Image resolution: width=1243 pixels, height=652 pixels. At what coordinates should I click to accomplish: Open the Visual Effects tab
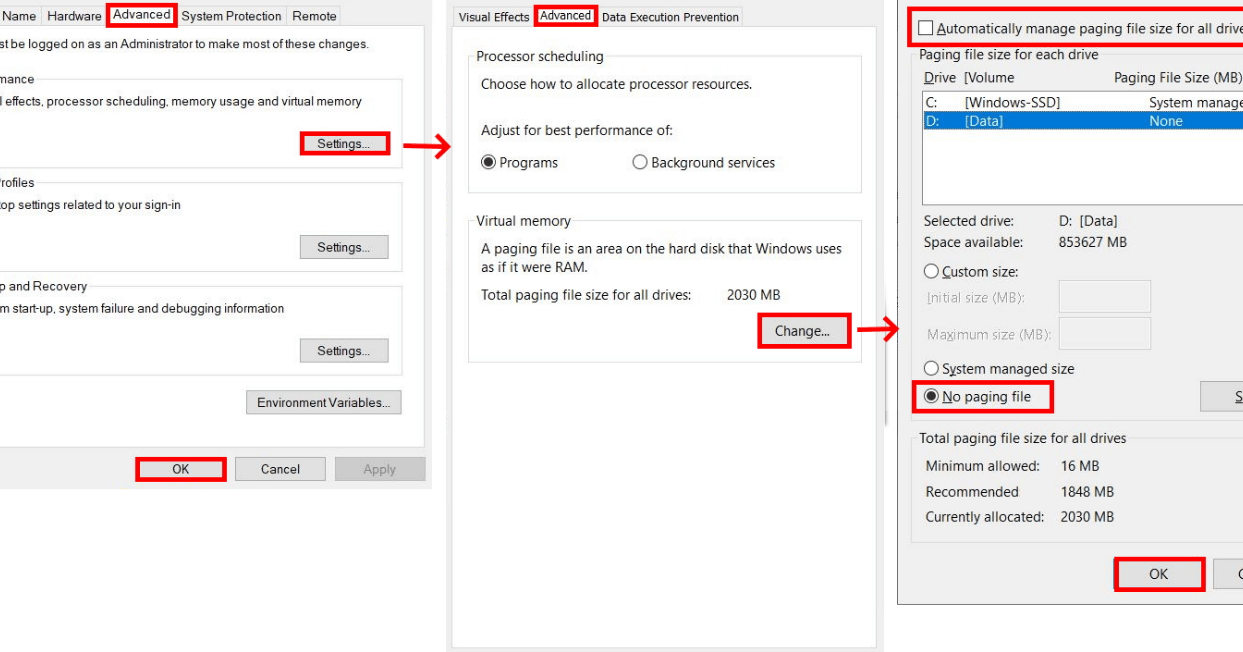(494, 17)
